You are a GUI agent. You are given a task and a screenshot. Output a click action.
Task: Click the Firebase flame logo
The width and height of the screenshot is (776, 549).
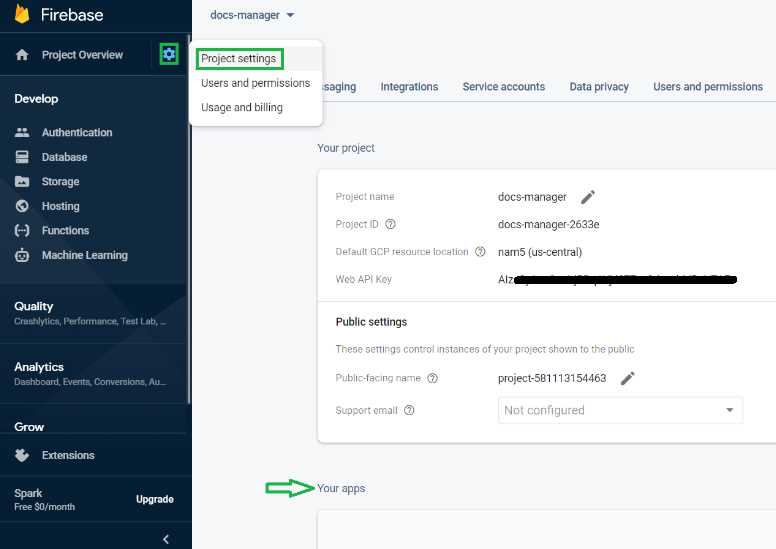pyautogui.click(x=22, y=14)
